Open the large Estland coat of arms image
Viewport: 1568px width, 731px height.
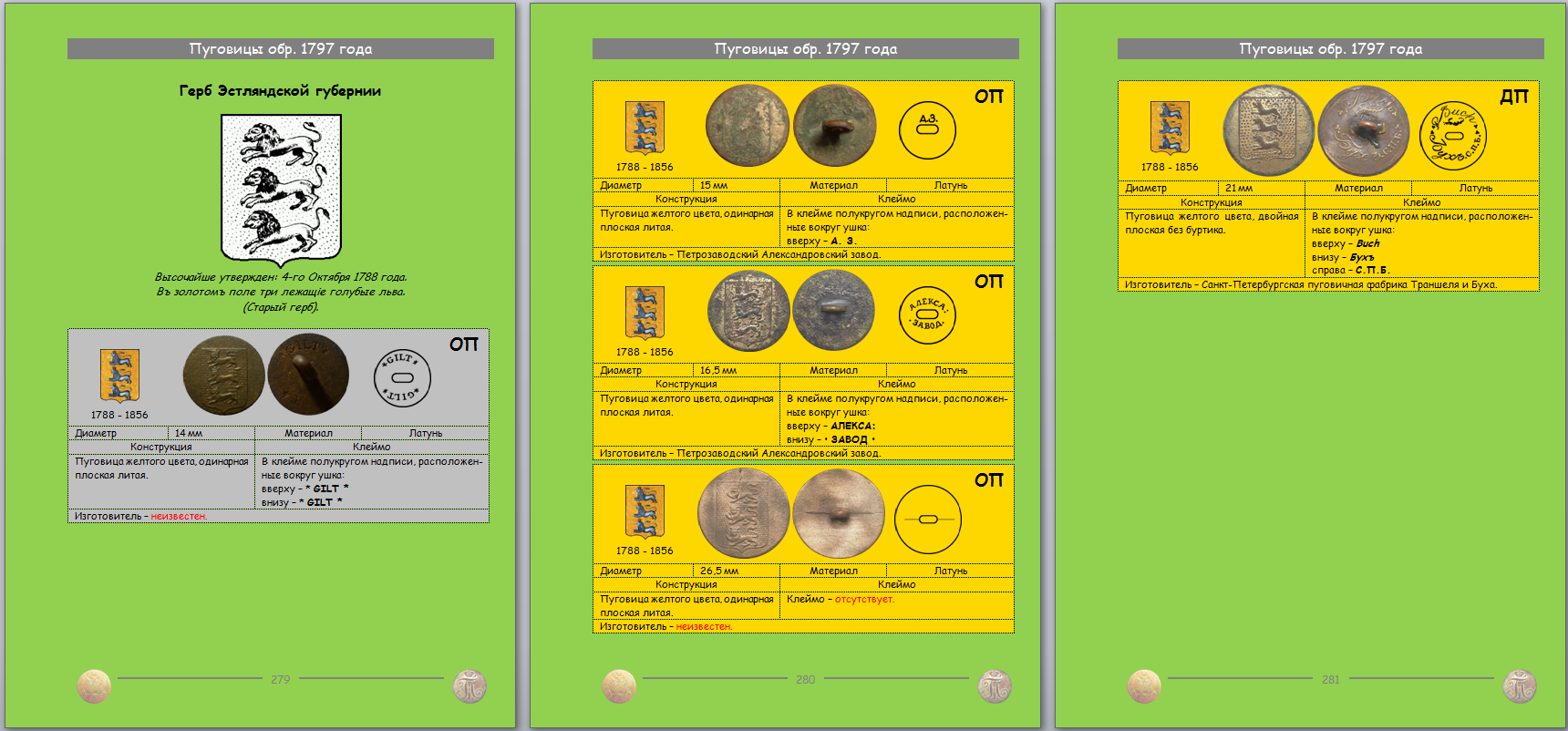coord(281,189)
